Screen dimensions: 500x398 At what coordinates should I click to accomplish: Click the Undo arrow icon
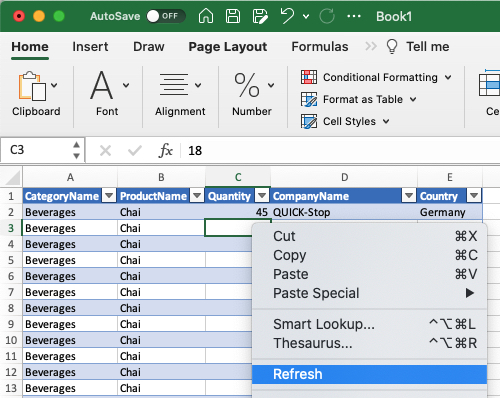(x=287, y=16)
